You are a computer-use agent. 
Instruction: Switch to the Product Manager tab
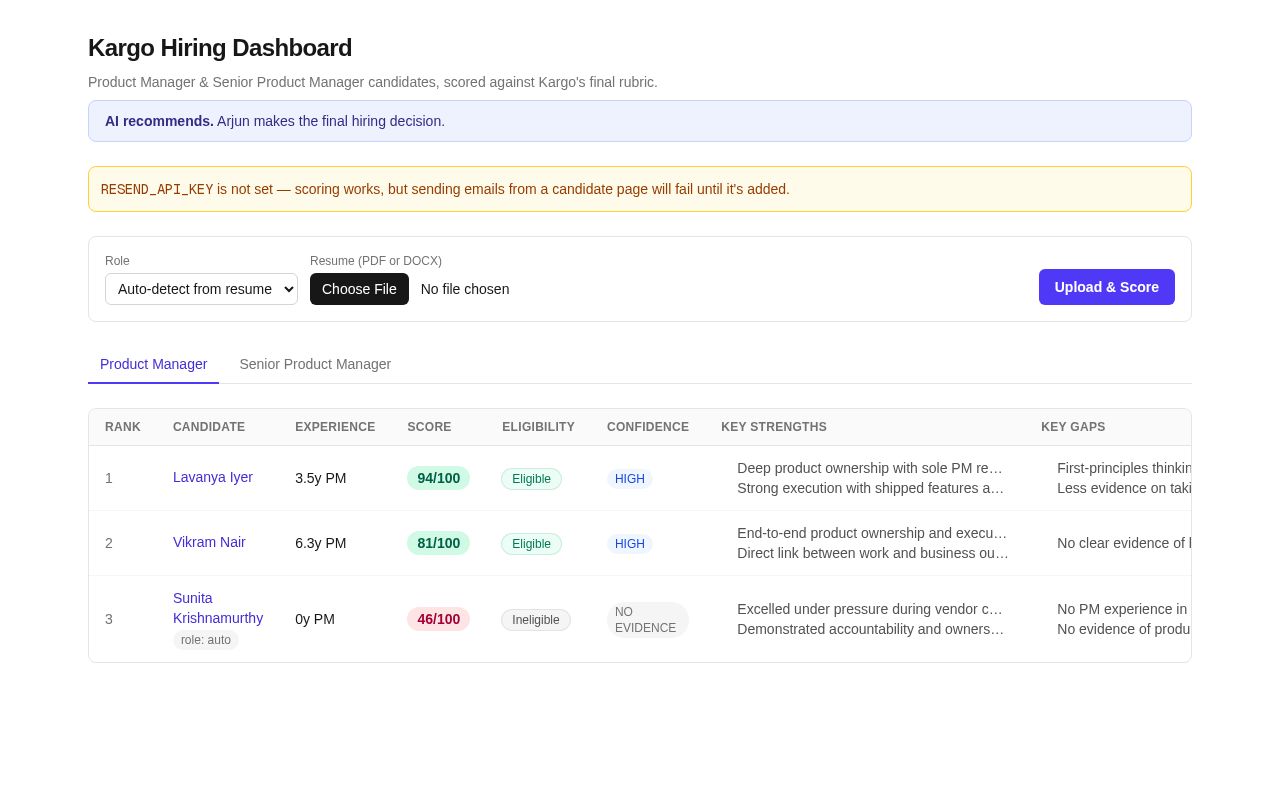click(153, 364)
